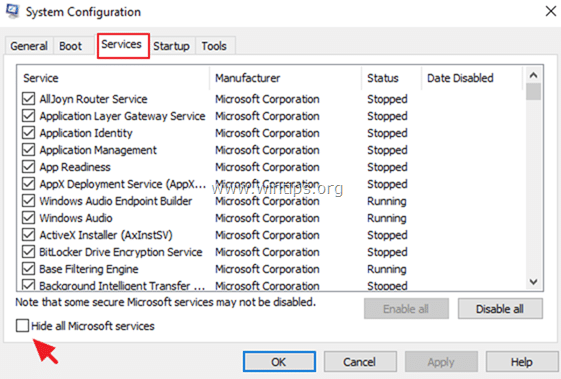This screenshot has height=379, width=561.
Task: Click 'Running' status of Windows Audio Endpoint Builder
Action: tap(387, 201)
